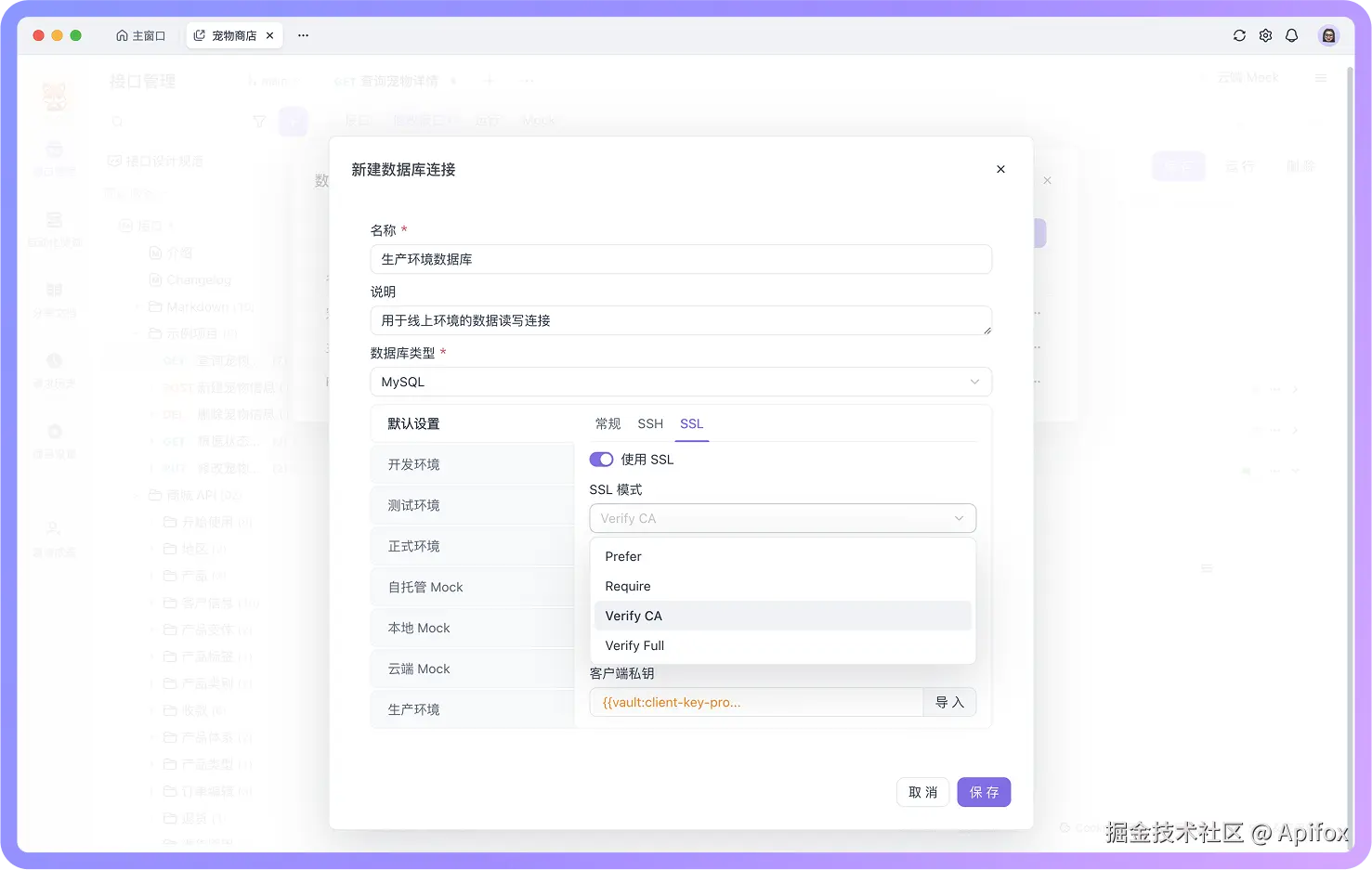This screenshot has height=870, width=1372.
Task: Click the 导入 button next to 客户端私钥
Action: 949,702
